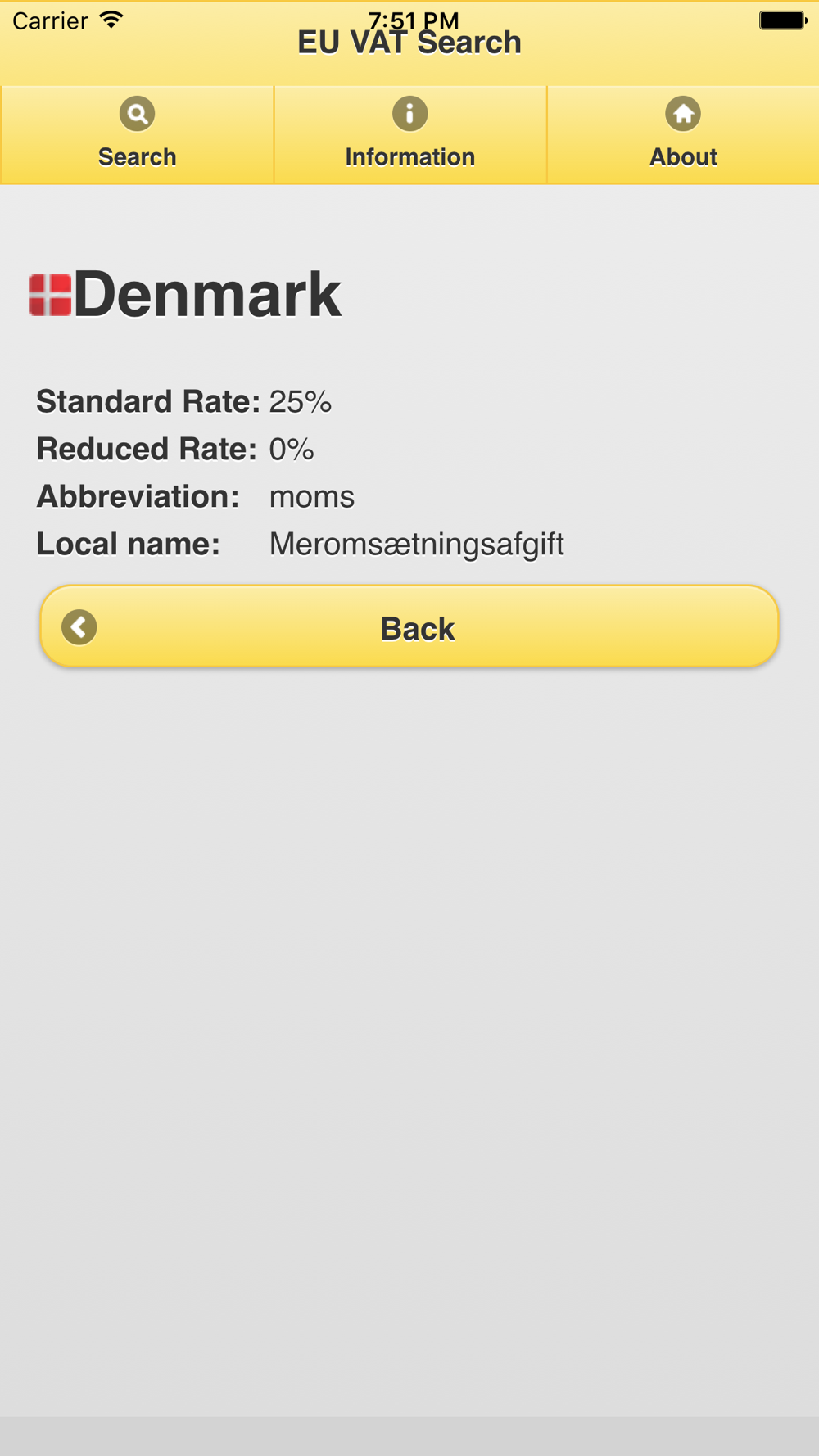Click the Back button text

417,629
